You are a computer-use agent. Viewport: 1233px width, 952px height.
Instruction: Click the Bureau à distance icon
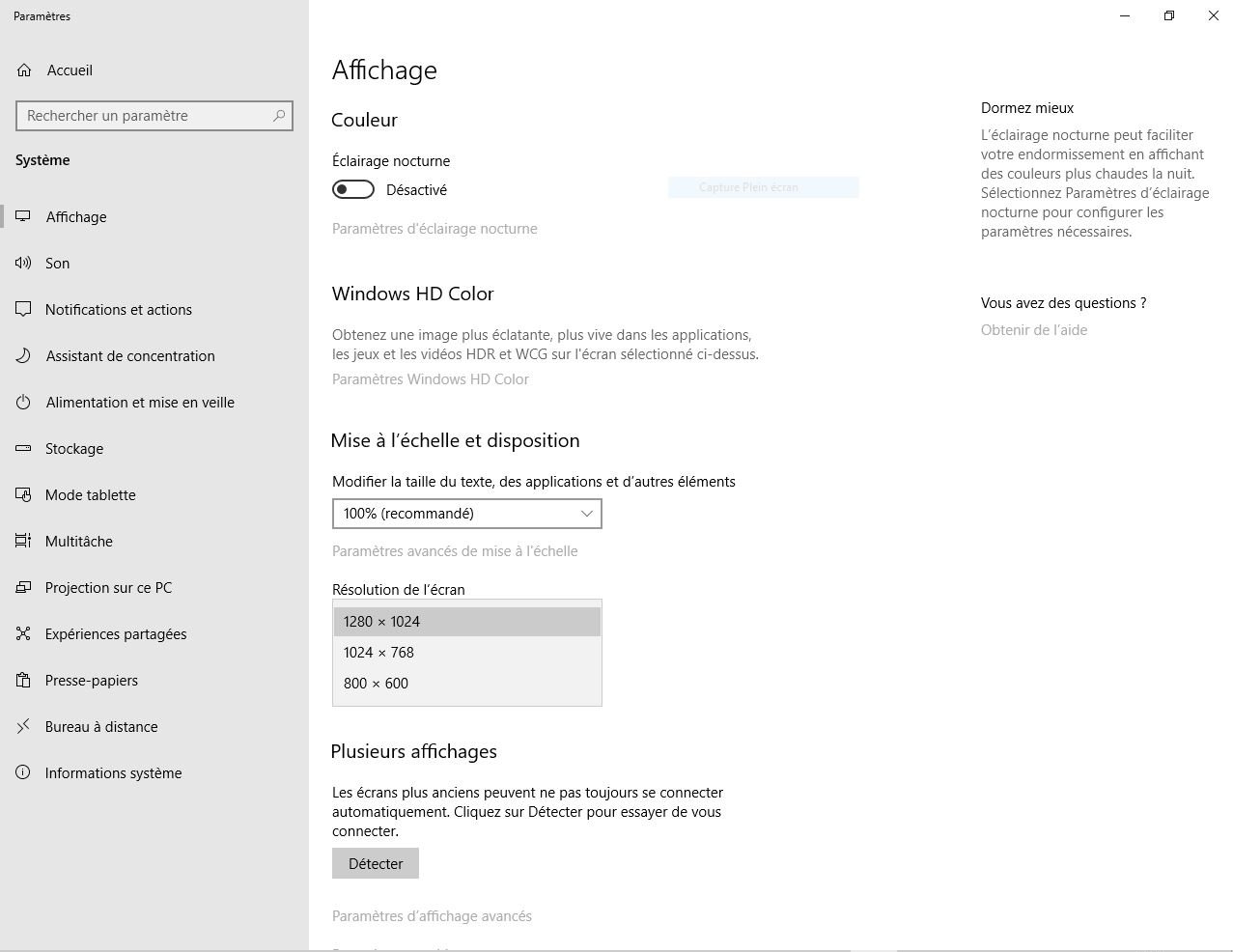coord(23,727)
